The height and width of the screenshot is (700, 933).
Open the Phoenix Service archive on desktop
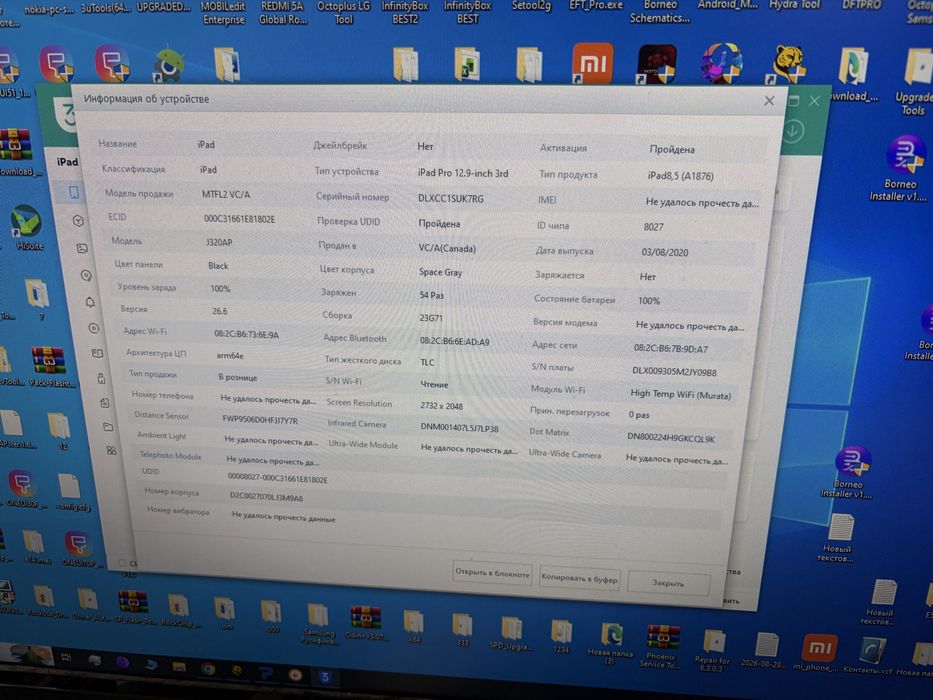[661, 648]
